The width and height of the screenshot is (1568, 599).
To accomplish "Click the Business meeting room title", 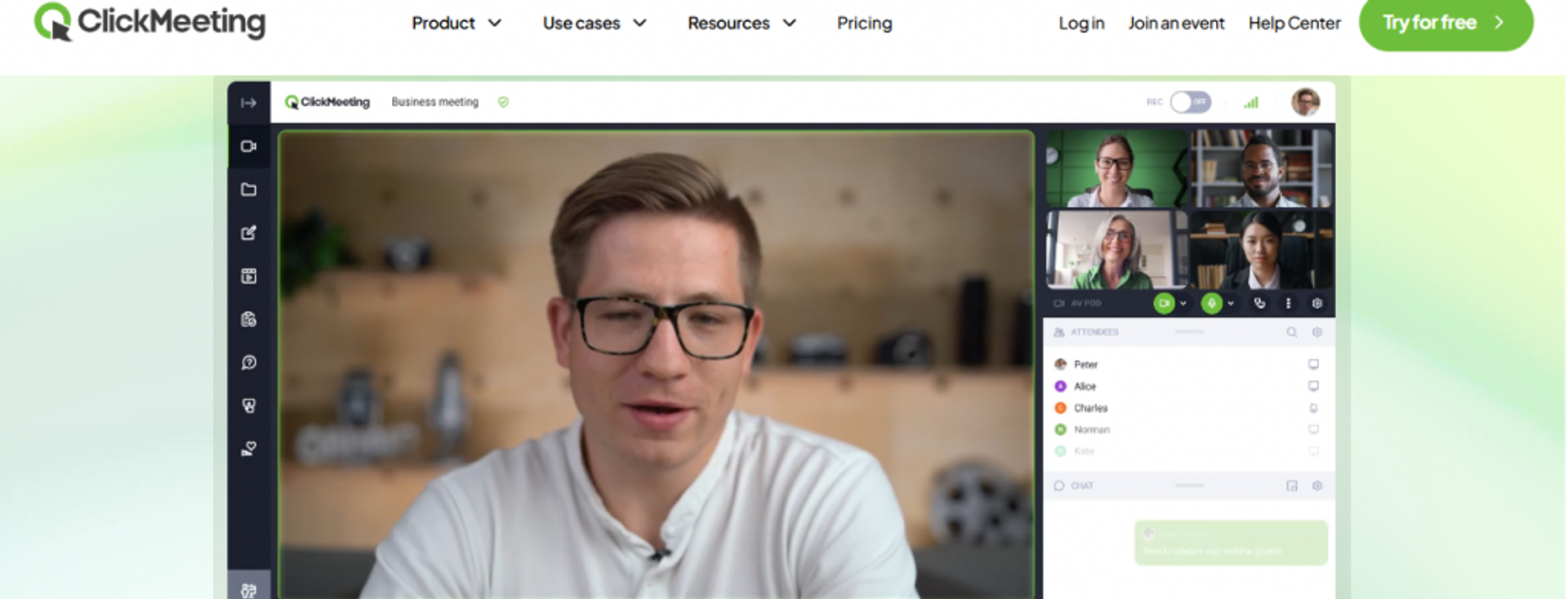I will point(434,102).
